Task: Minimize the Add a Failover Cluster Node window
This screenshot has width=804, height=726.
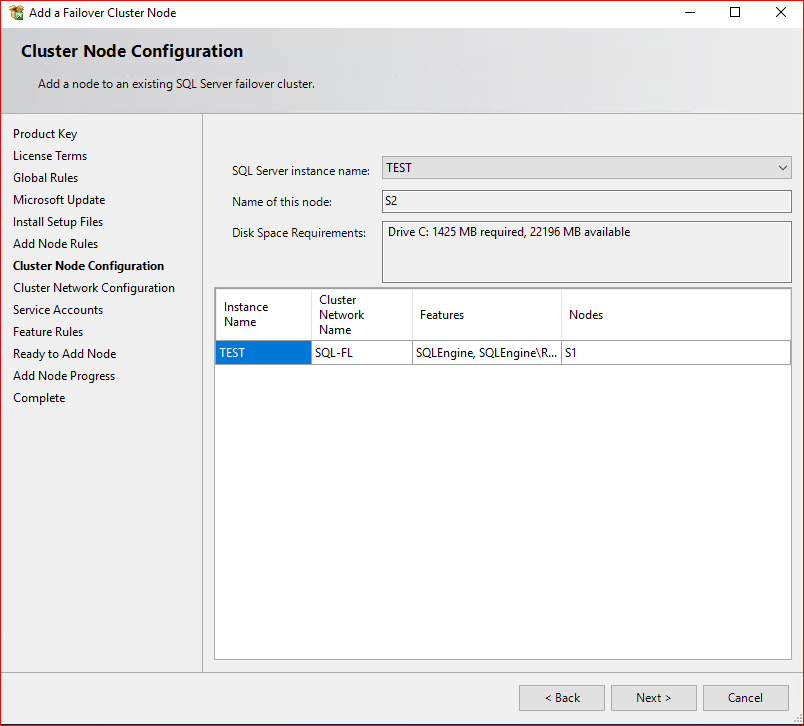Action: pos(690,13)
